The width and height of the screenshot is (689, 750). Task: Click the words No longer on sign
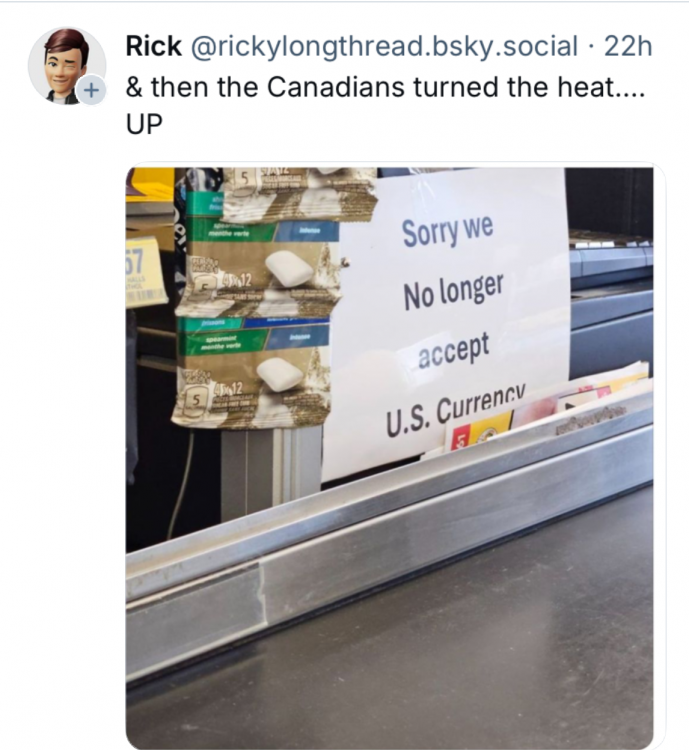point(453,290)
